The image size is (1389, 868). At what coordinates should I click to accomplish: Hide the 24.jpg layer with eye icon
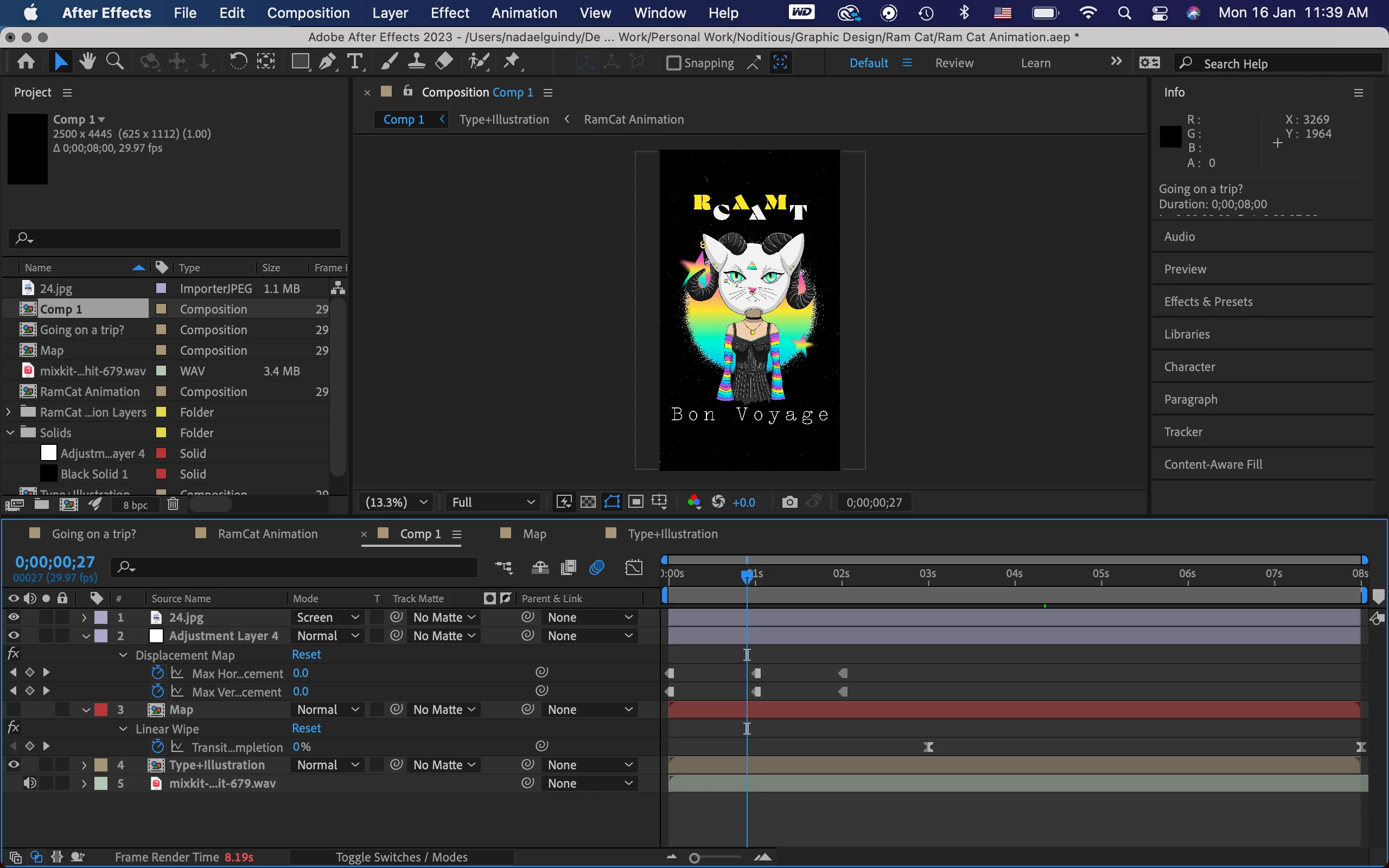coord(14,617)
